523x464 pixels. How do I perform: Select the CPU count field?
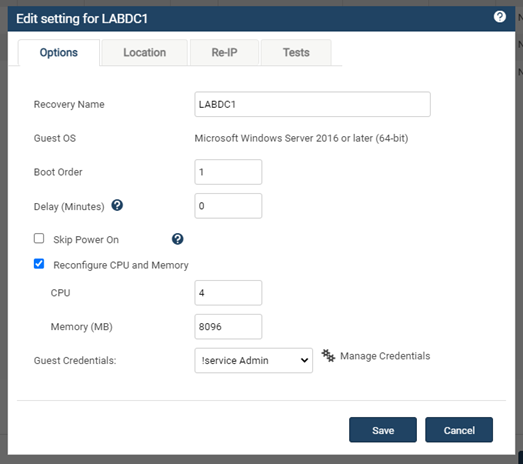(x=228, y=293)
